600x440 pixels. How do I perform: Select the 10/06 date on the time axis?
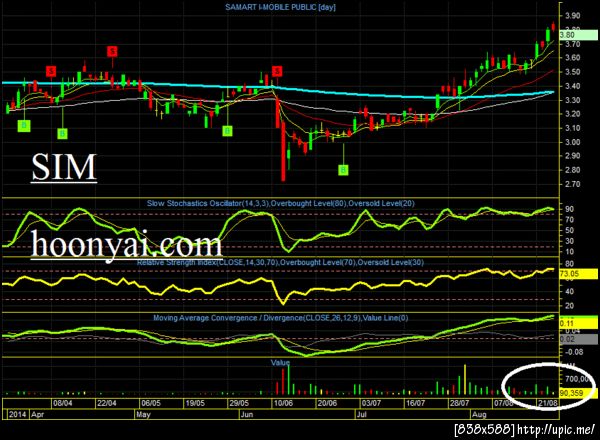(283, 403)
